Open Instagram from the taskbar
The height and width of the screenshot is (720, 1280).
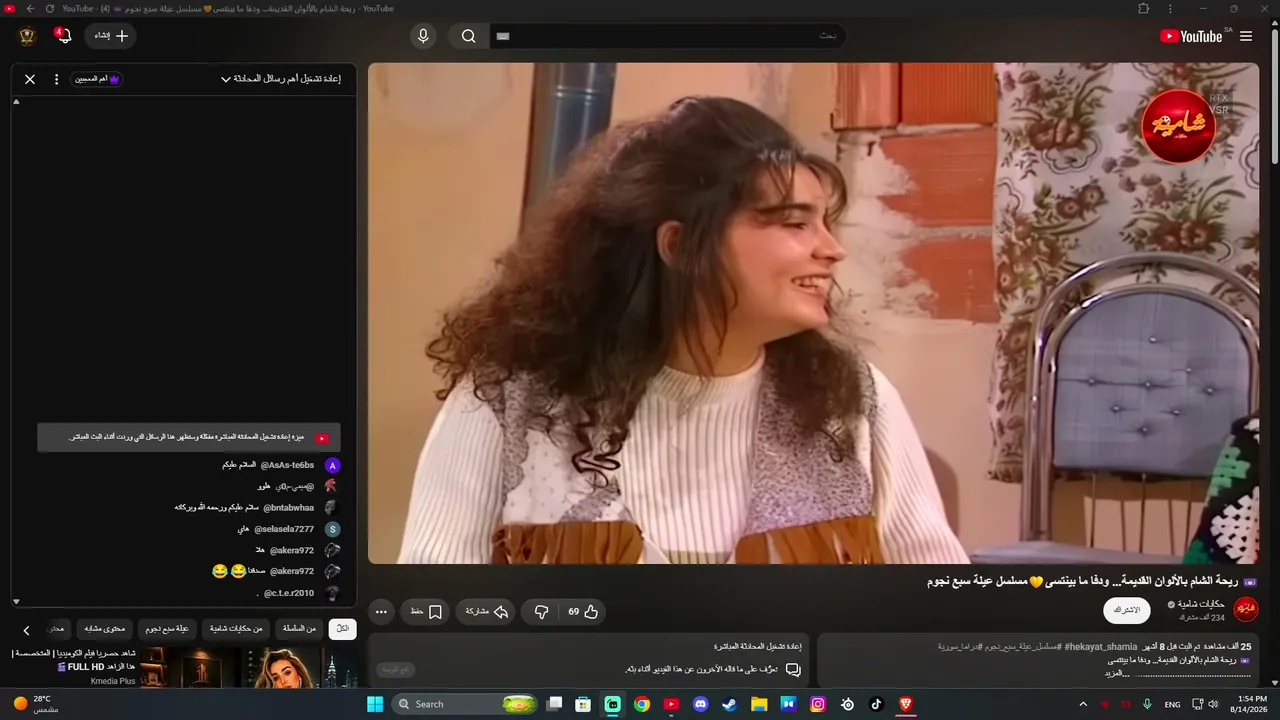818,704
